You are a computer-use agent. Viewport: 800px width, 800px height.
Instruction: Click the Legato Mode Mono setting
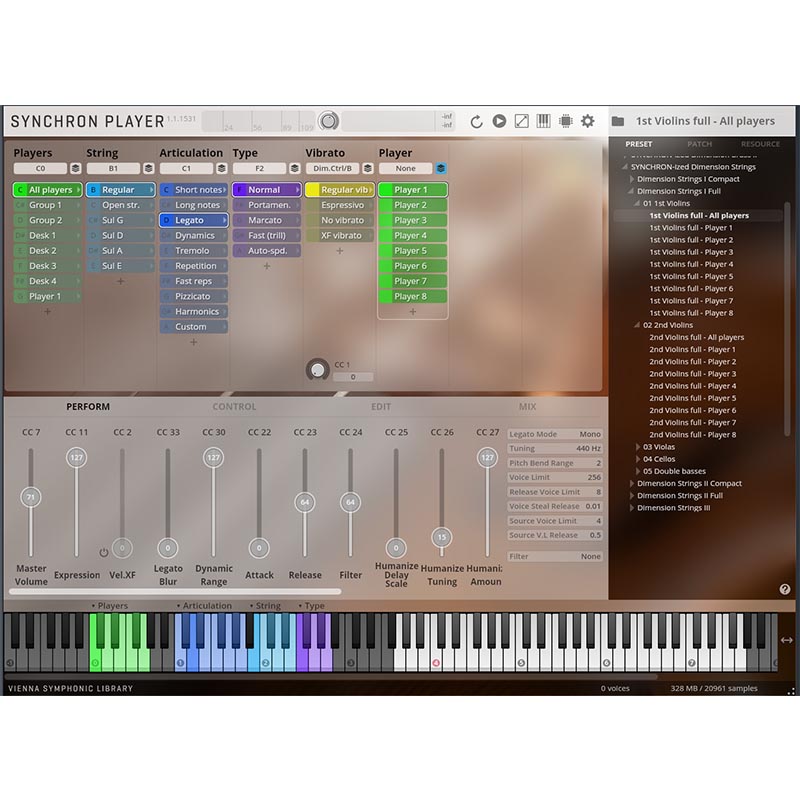(x=555, y=434)
